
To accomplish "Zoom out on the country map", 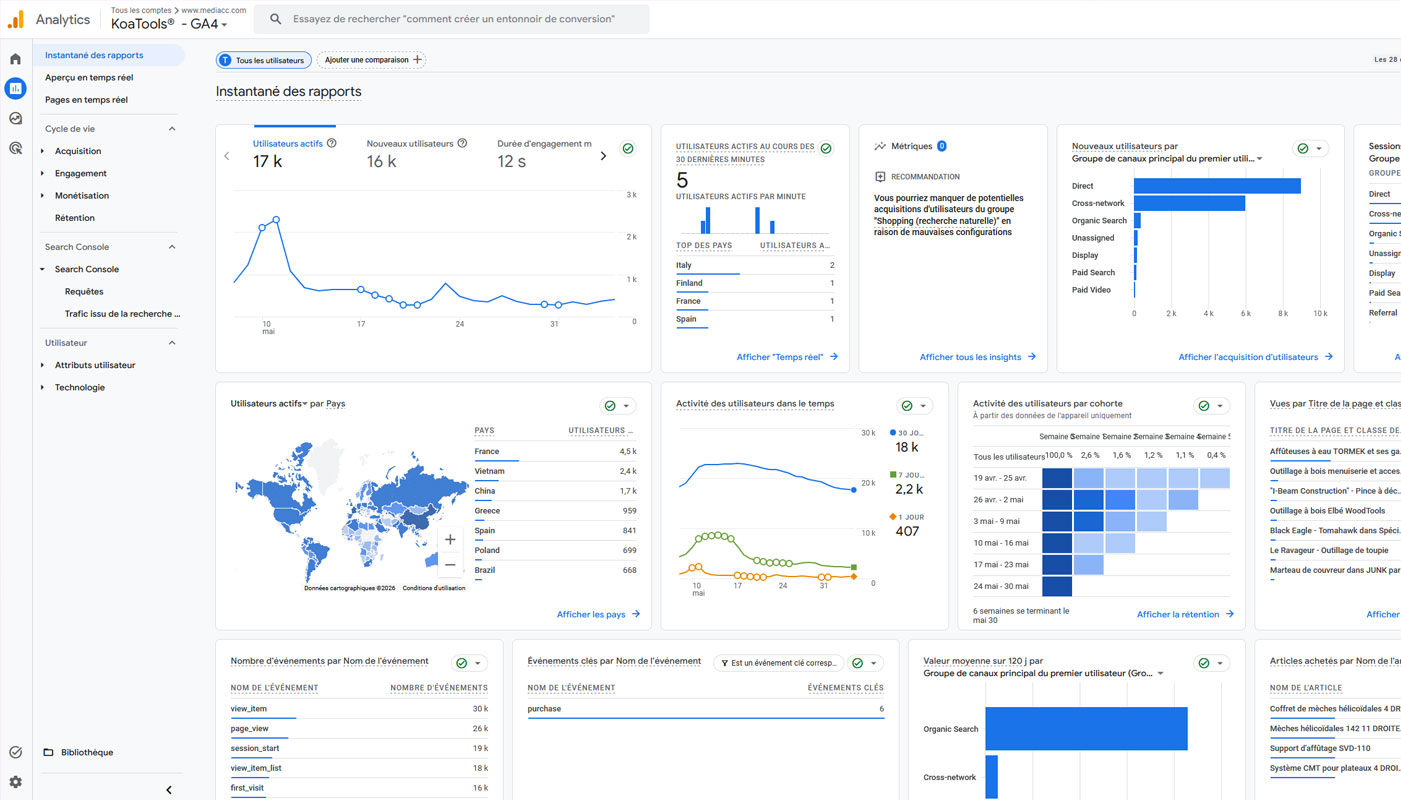I will coord(450,565).
